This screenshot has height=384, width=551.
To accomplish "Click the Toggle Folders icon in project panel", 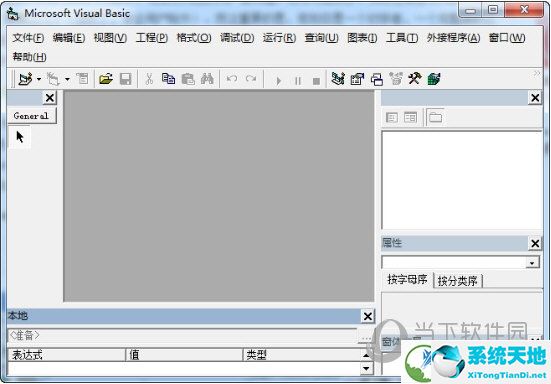I will click(436, 117).
